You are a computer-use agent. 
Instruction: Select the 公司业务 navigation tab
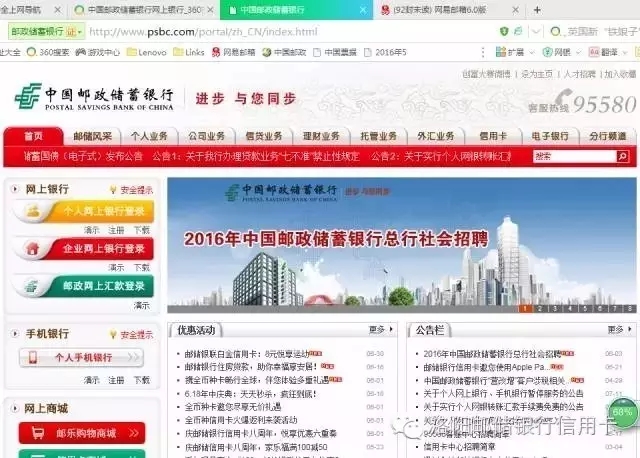click(207, 136)
